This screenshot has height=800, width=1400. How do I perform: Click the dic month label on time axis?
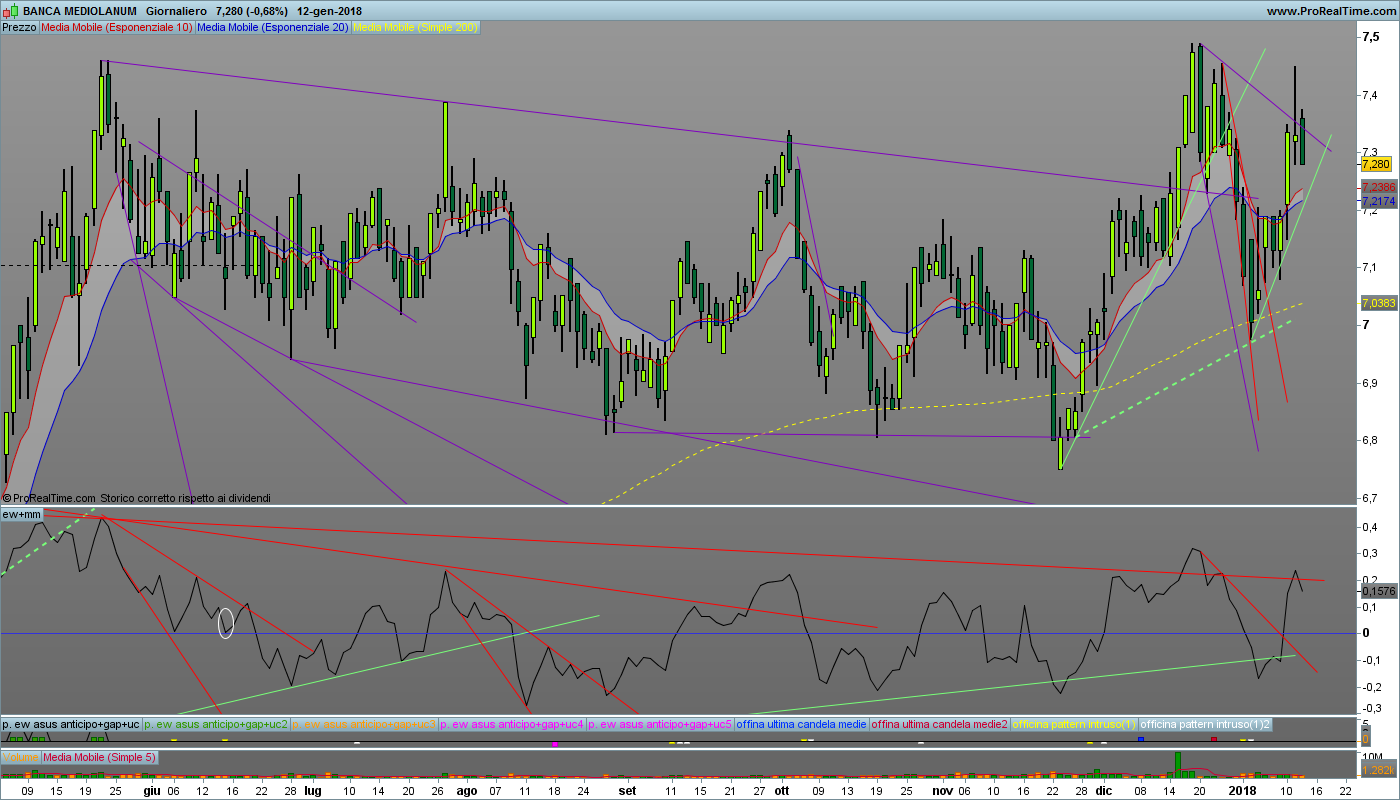pyautogui.click(x=1103, y=790)
